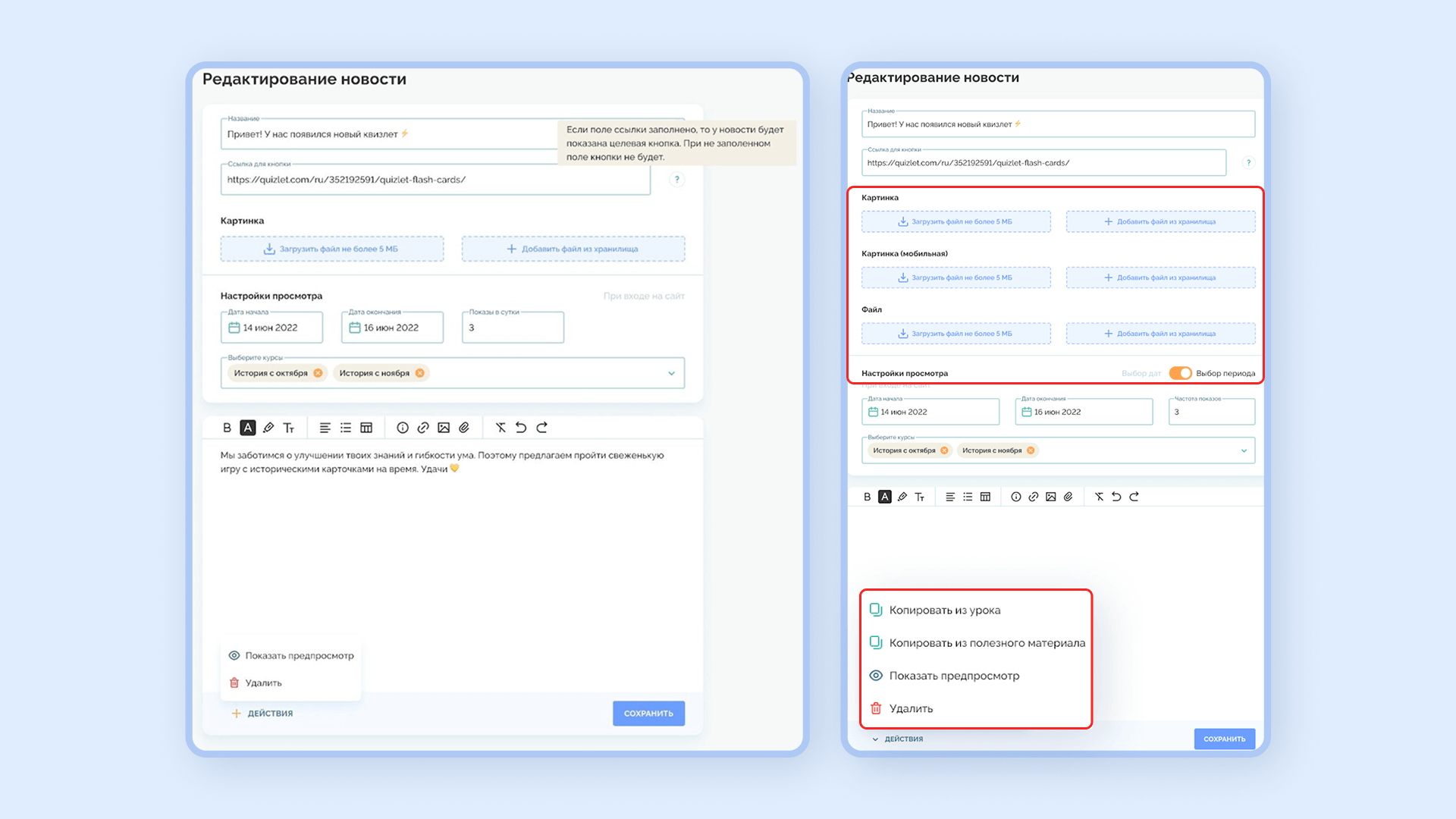Click the Показы в сутки input field
This screenshot has width=1456, height=819.
(513, 328)
